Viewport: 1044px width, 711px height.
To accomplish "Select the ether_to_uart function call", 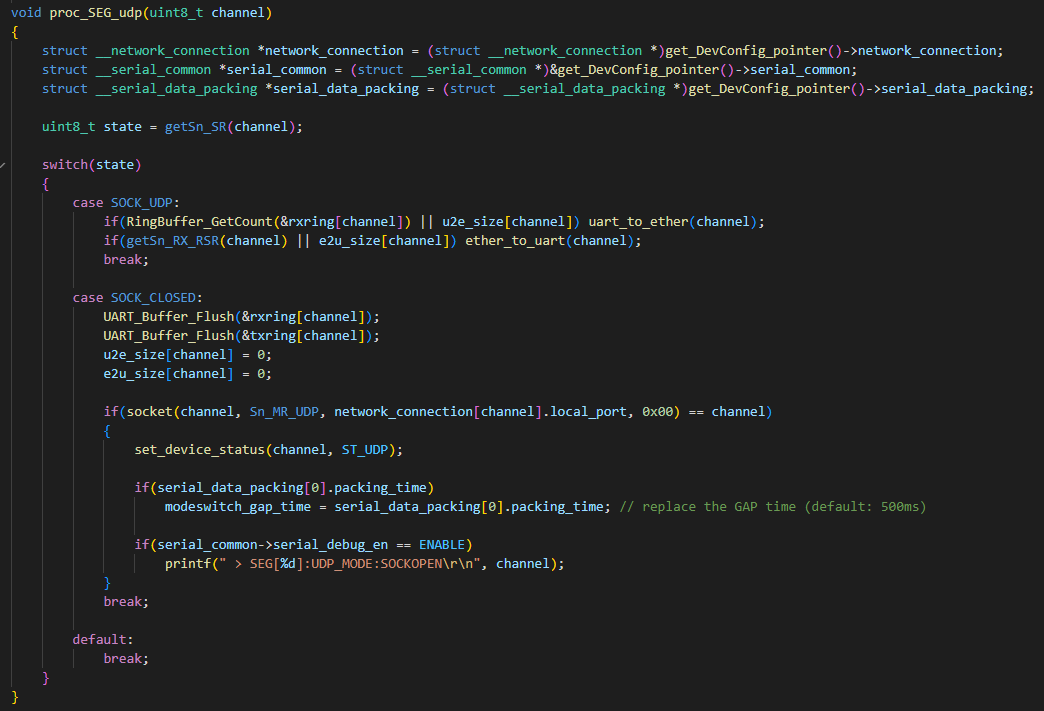I will 515,240.
